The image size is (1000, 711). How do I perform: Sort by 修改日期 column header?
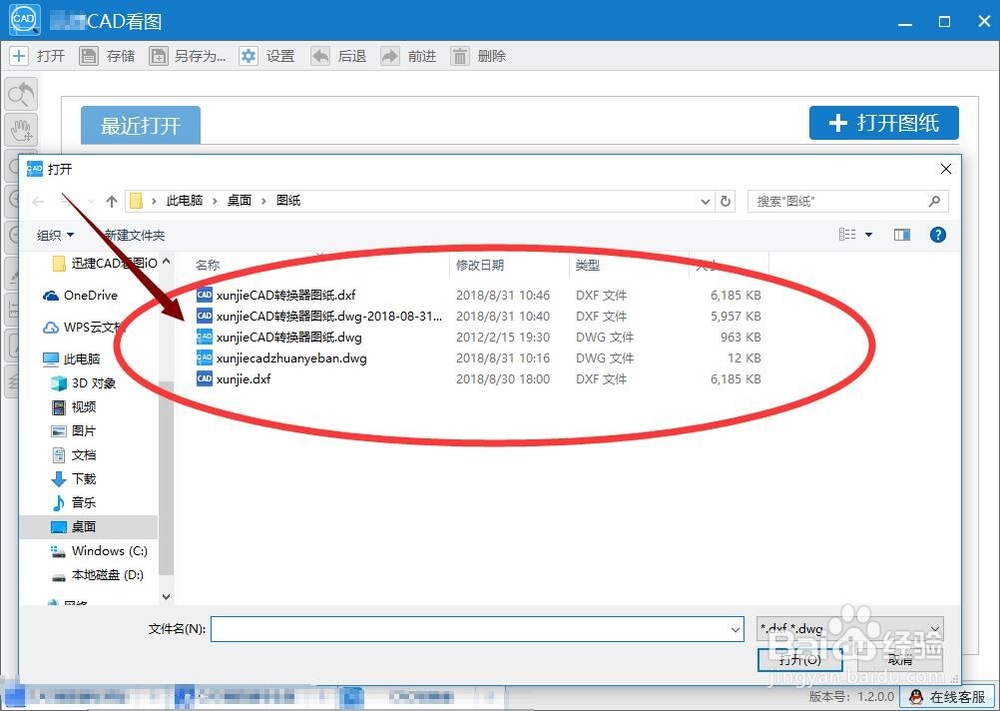(x=480, y=265)
